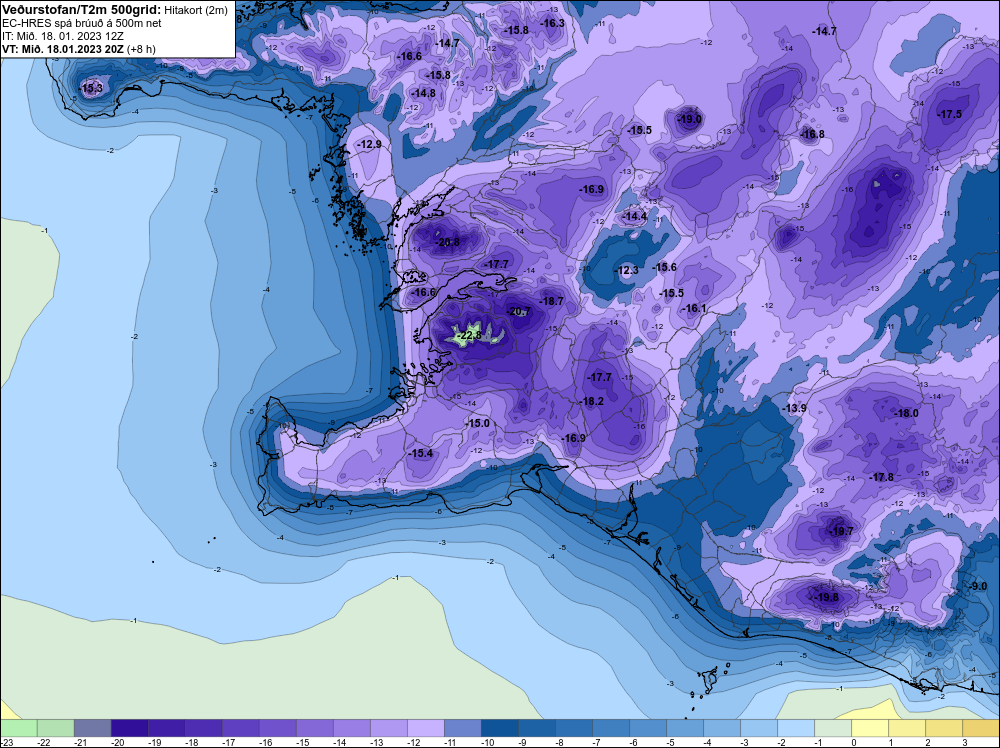The width and height of the screenshot is (1000, 748).
Task: Select the -15.0 temperature value
Action: pos(478,423)
